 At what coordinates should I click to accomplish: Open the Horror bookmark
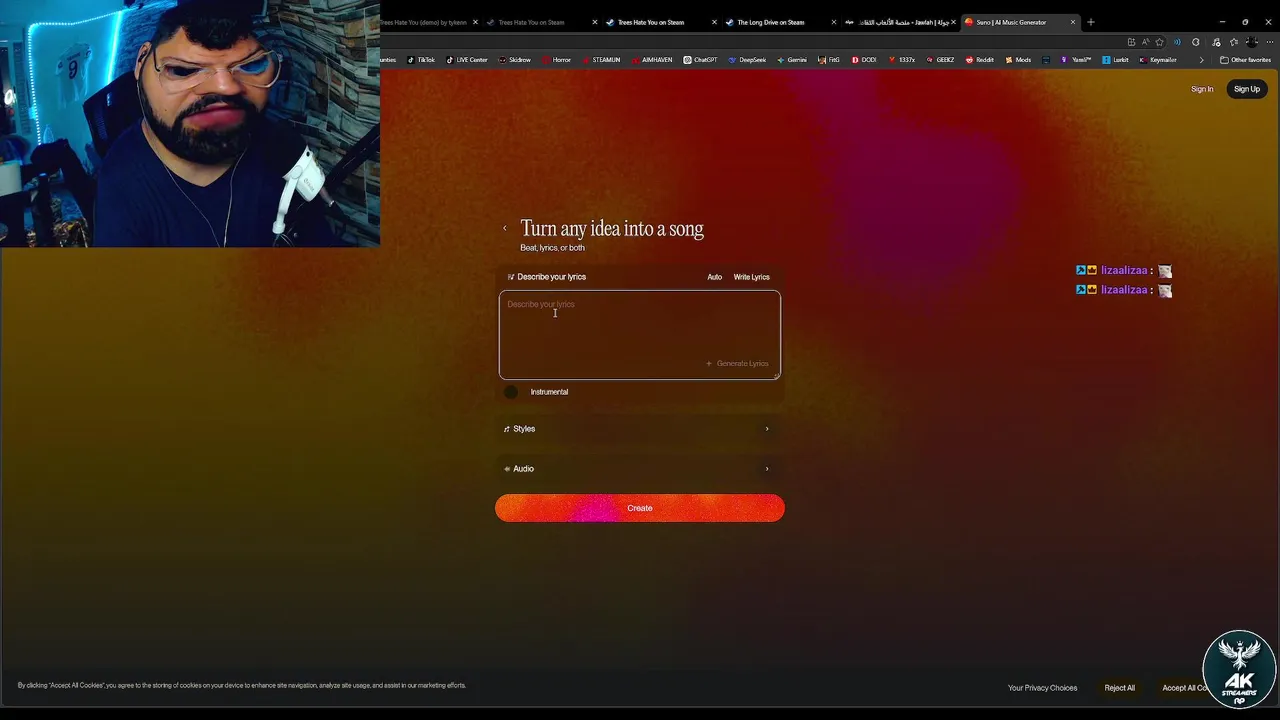point(557,60)
